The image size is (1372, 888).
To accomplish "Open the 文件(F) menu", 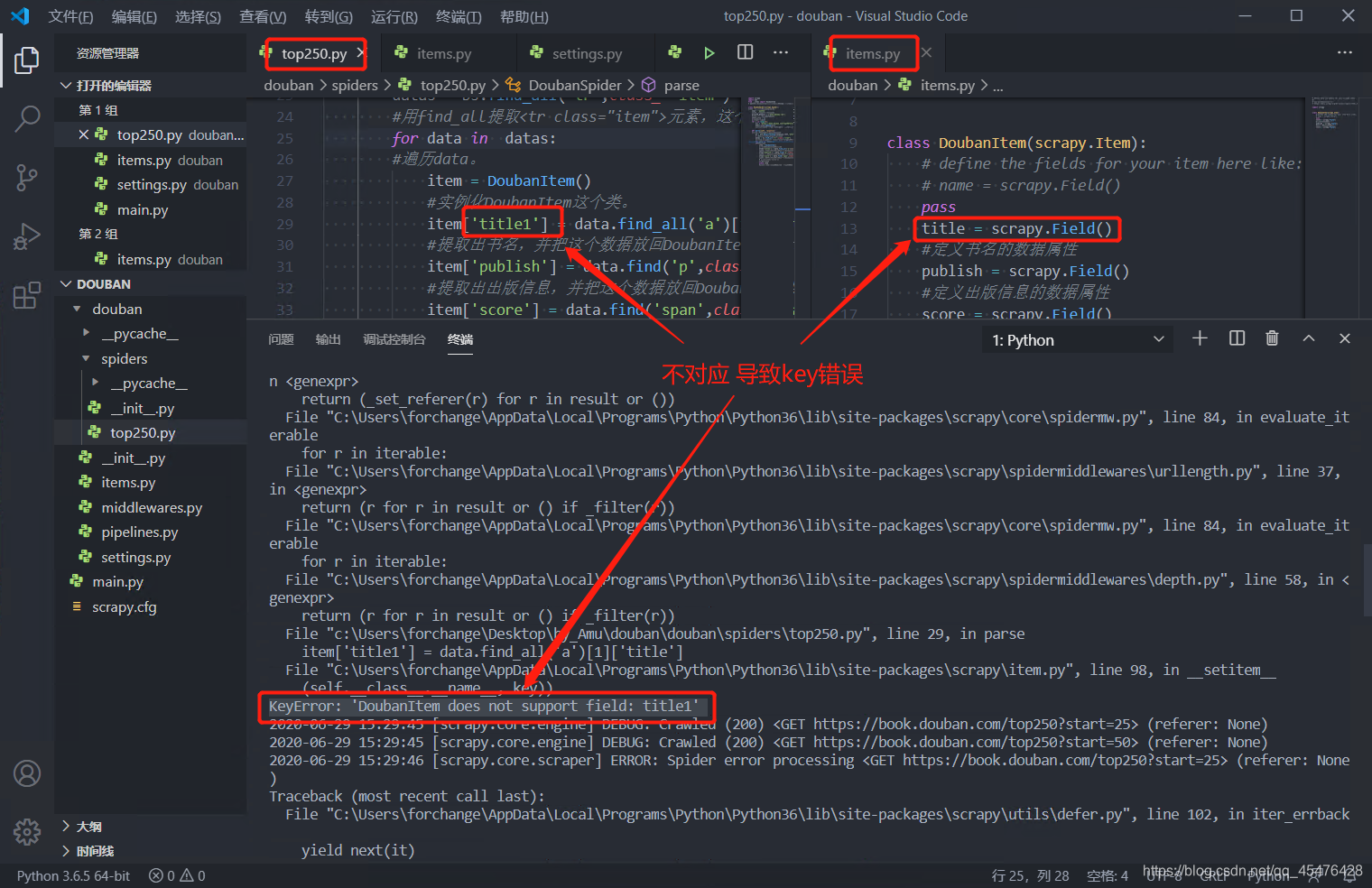I will (70, 16).
